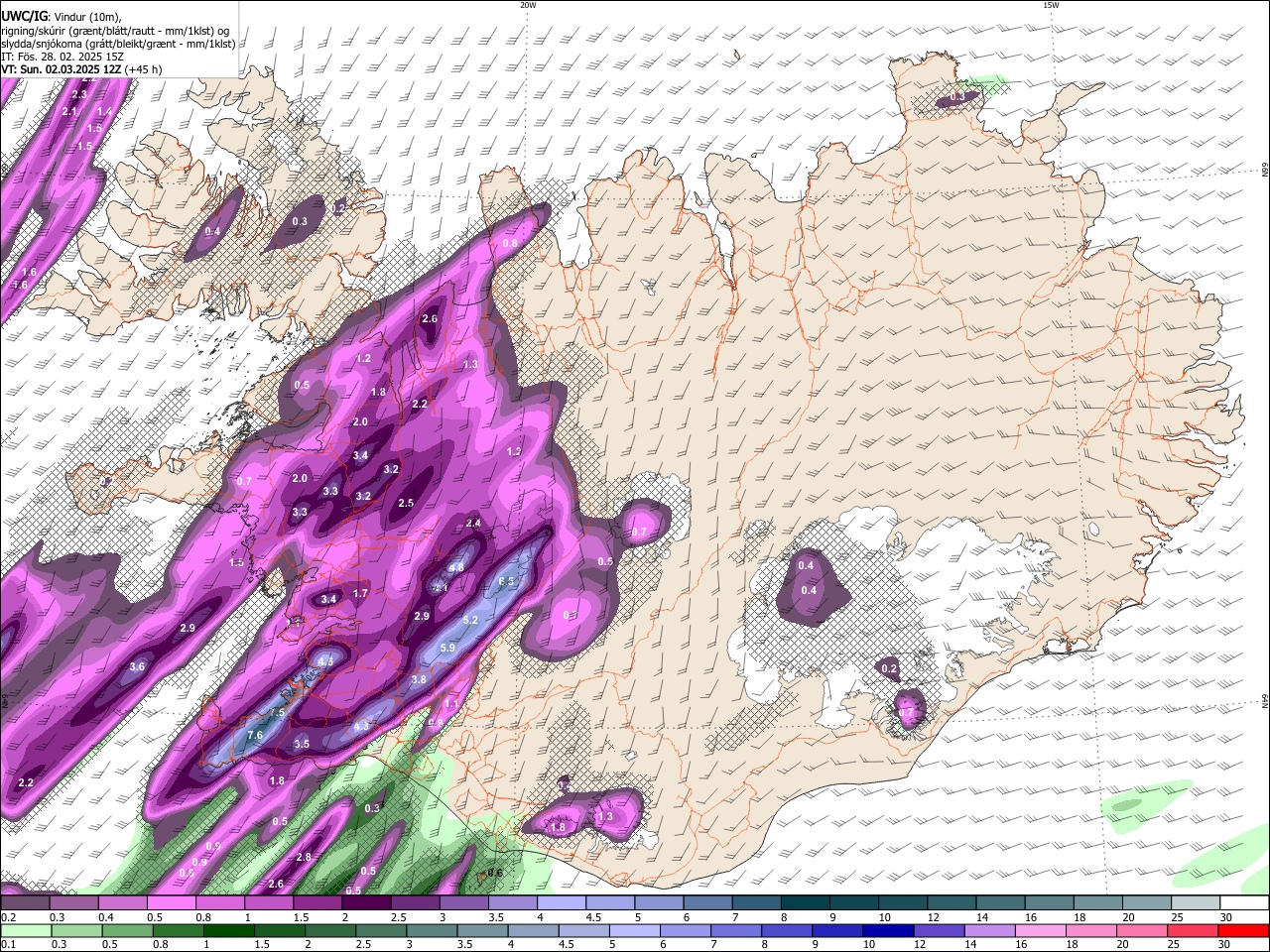1270x952 pixels.
Task: Click the precipitation value '7.6' on the map
Action: point(255,736)
